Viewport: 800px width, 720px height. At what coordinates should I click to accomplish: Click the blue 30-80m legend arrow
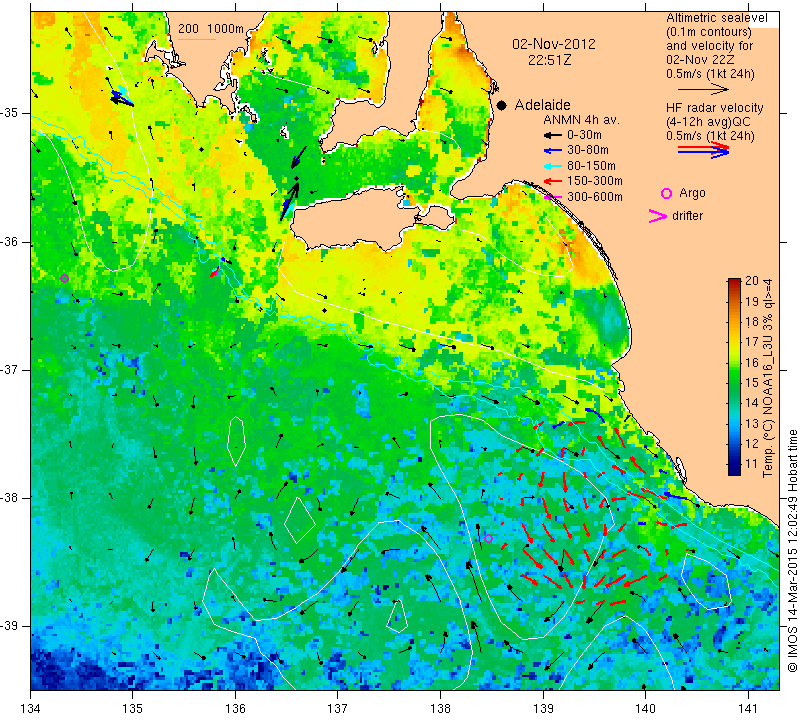[x=552, y=151]
